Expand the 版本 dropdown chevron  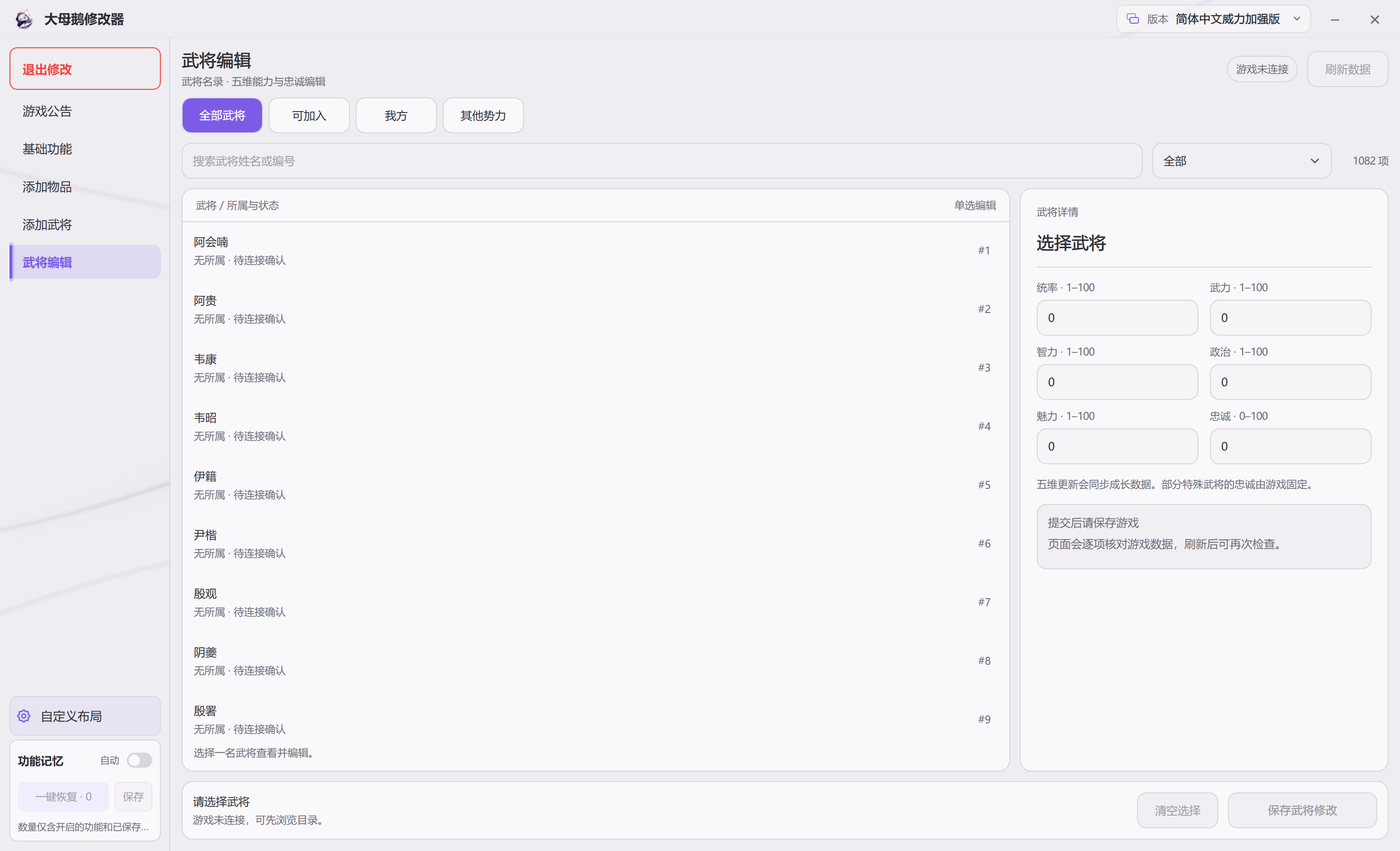[1297, 19]
